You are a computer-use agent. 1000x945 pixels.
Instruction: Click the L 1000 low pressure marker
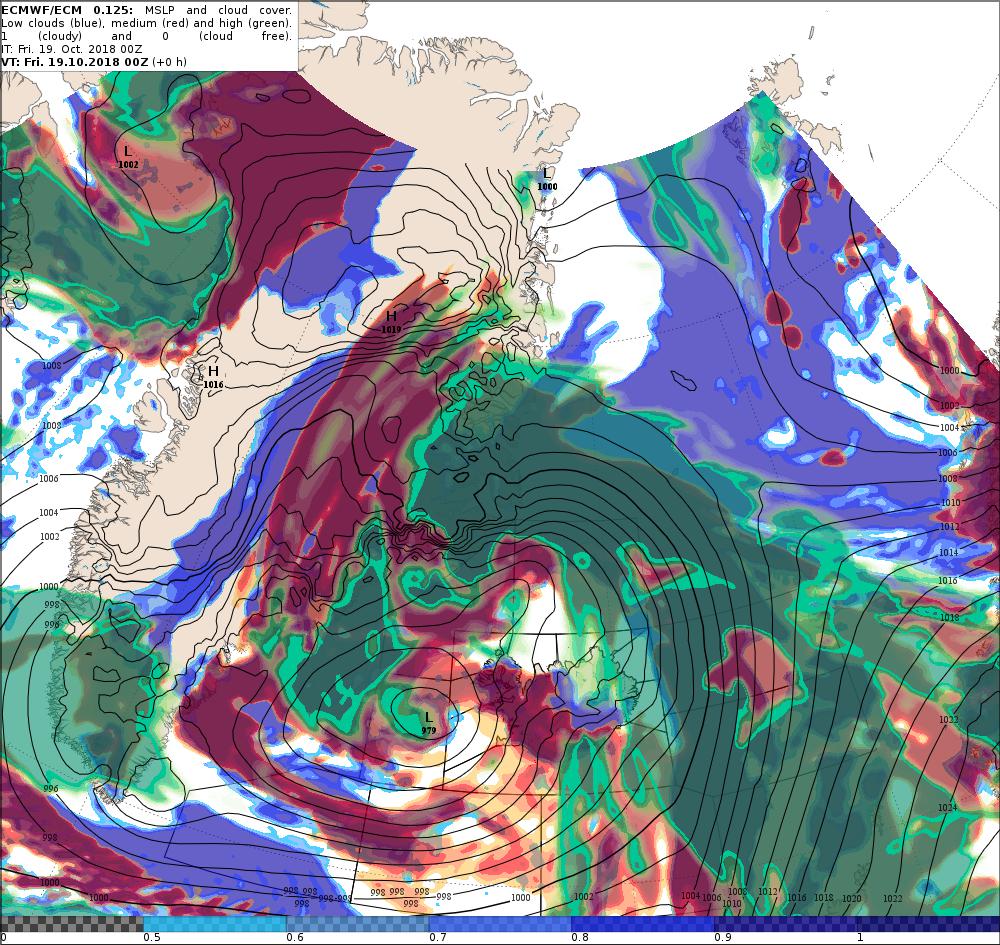pyautogui.click(x=547, y=179)
